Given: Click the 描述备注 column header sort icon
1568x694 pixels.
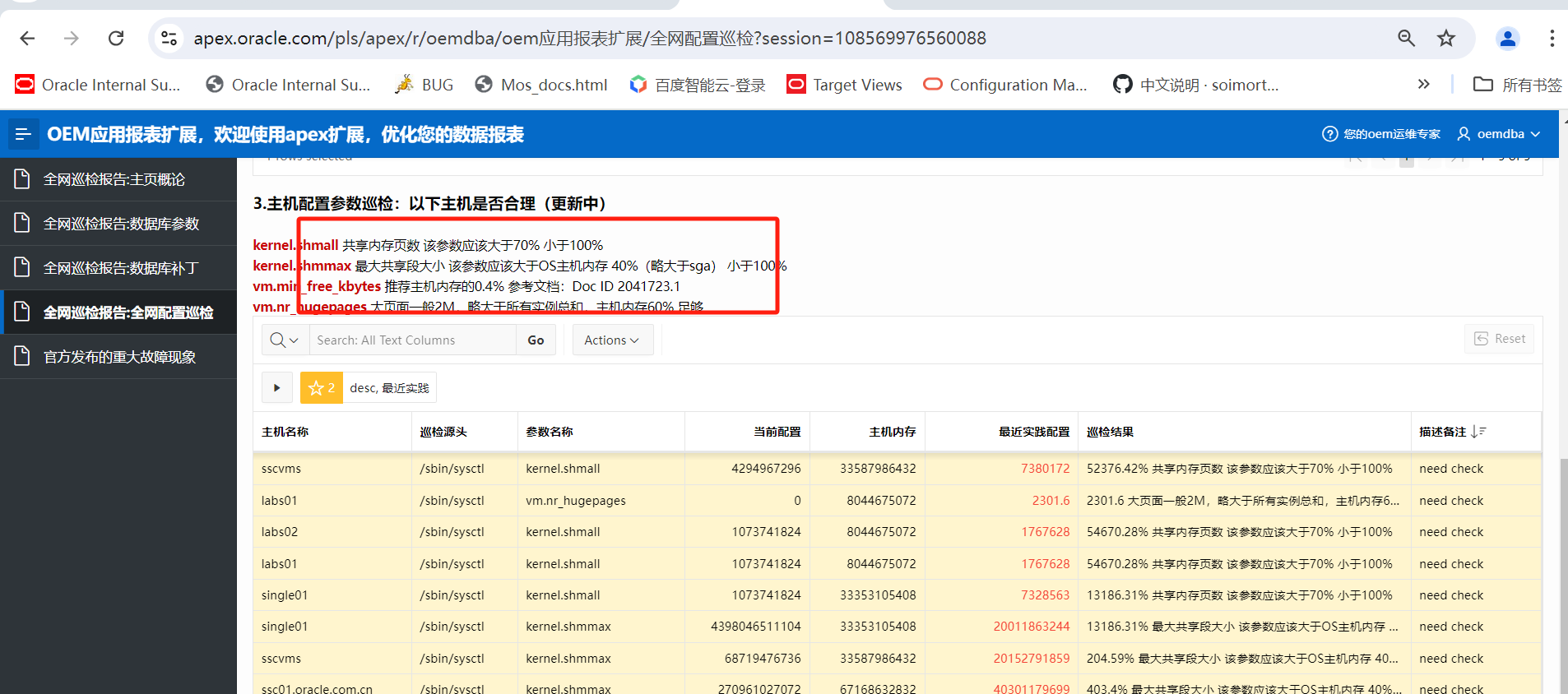Looking at the screenshot, I should 1478,432.
